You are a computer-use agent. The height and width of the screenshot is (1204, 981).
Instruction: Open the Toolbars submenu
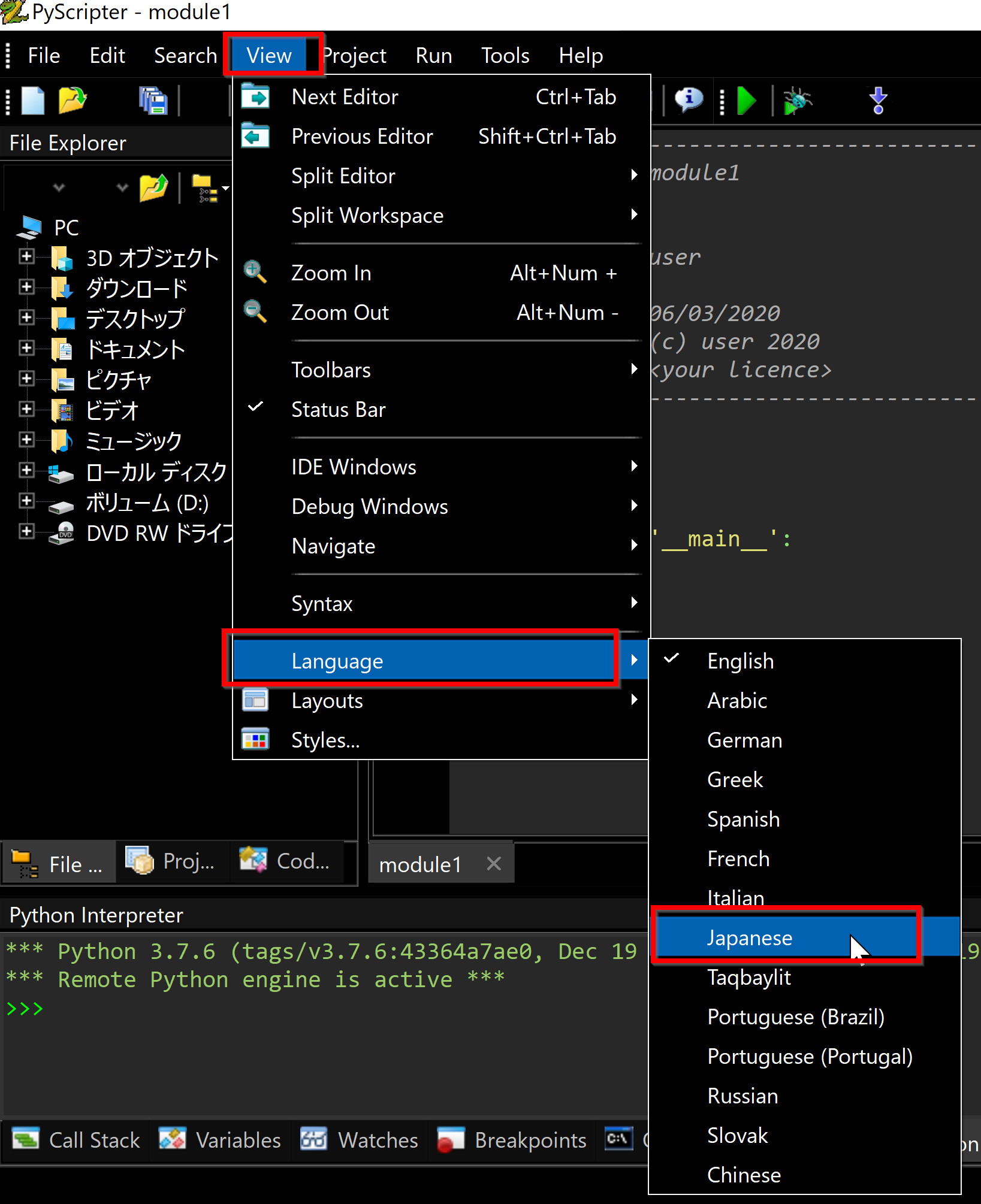coord(441,370)
